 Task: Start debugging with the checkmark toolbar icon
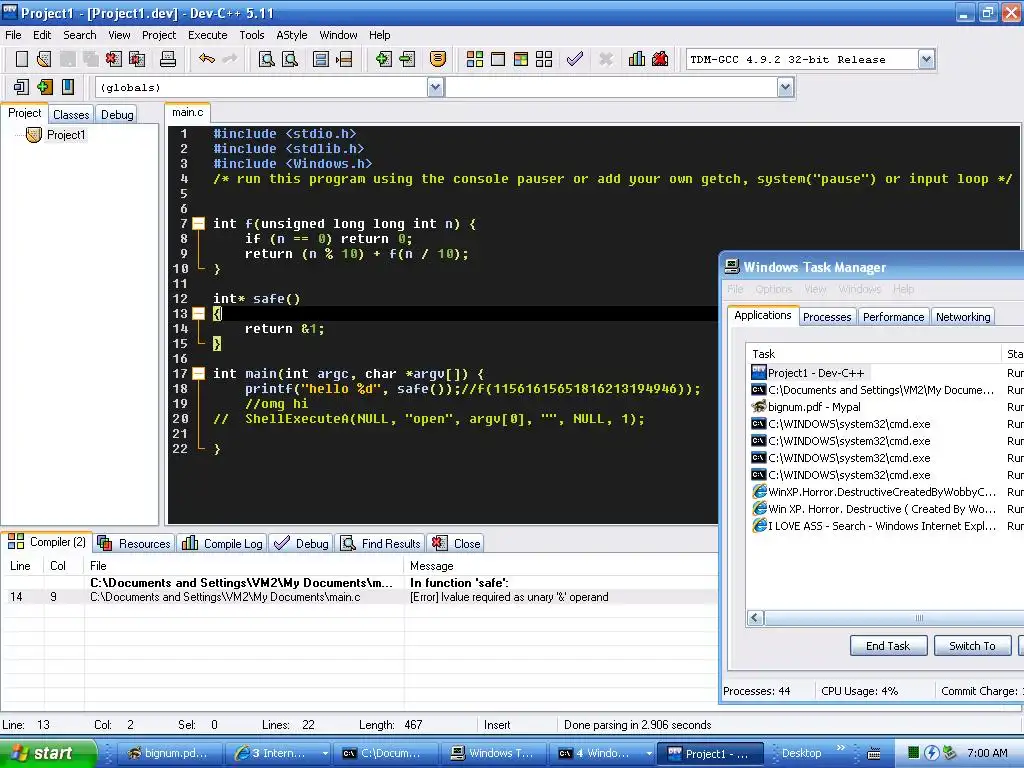tap(575, 59)
